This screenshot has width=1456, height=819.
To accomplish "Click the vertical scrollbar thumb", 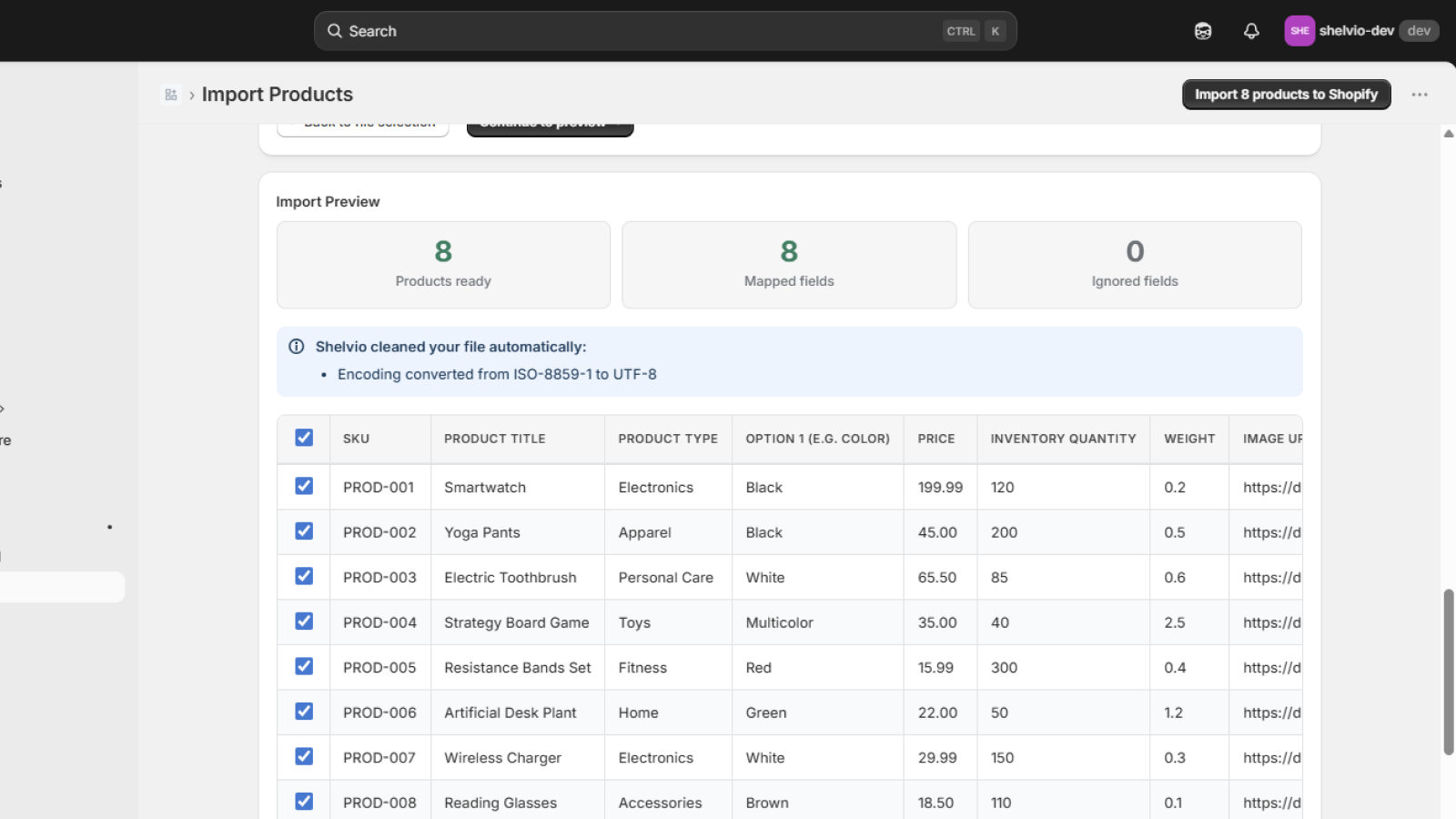I will coord(1449,672).
